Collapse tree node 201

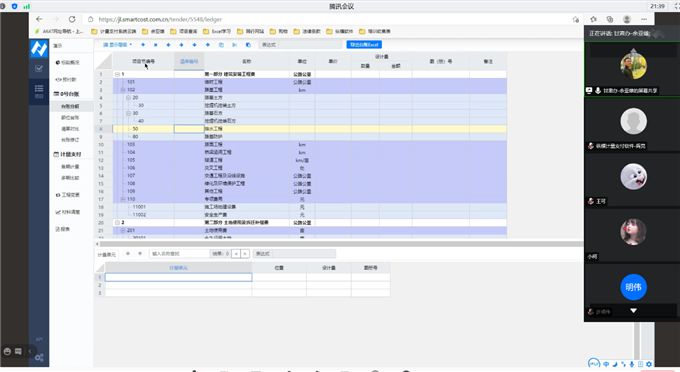coord(123,230)
